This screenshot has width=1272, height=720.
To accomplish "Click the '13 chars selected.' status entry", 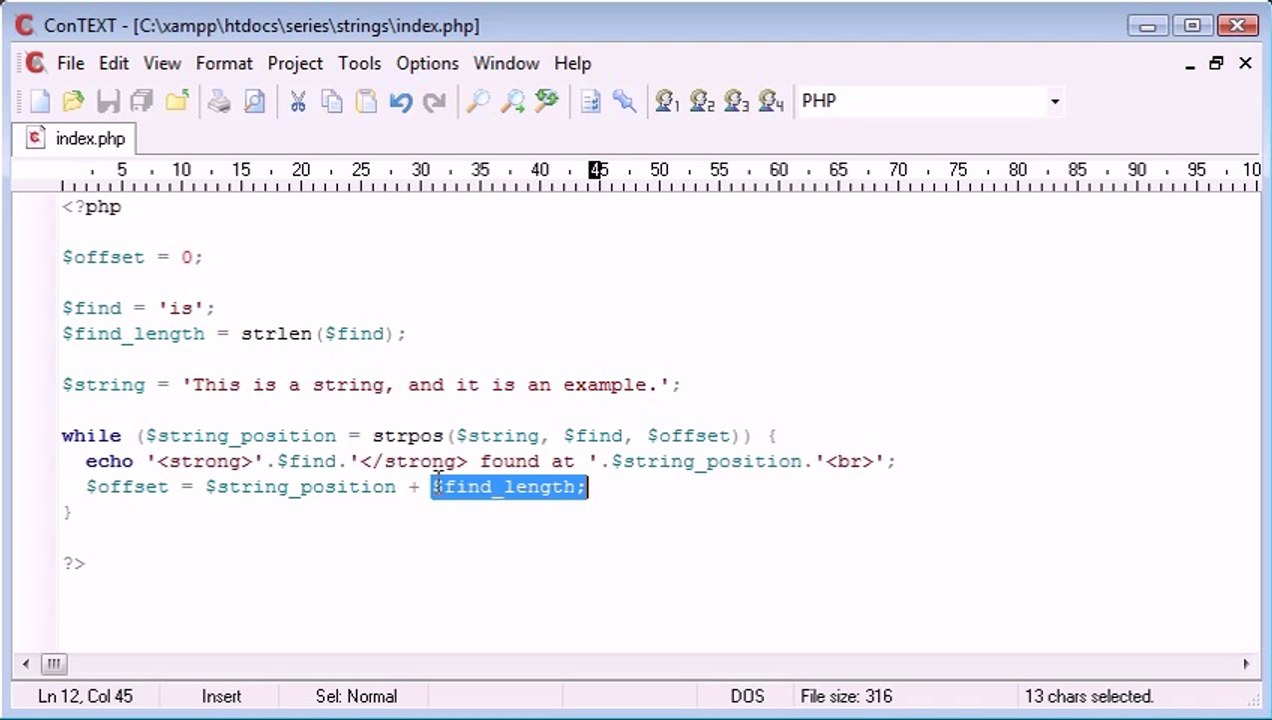I will [x=1089, y=696].
